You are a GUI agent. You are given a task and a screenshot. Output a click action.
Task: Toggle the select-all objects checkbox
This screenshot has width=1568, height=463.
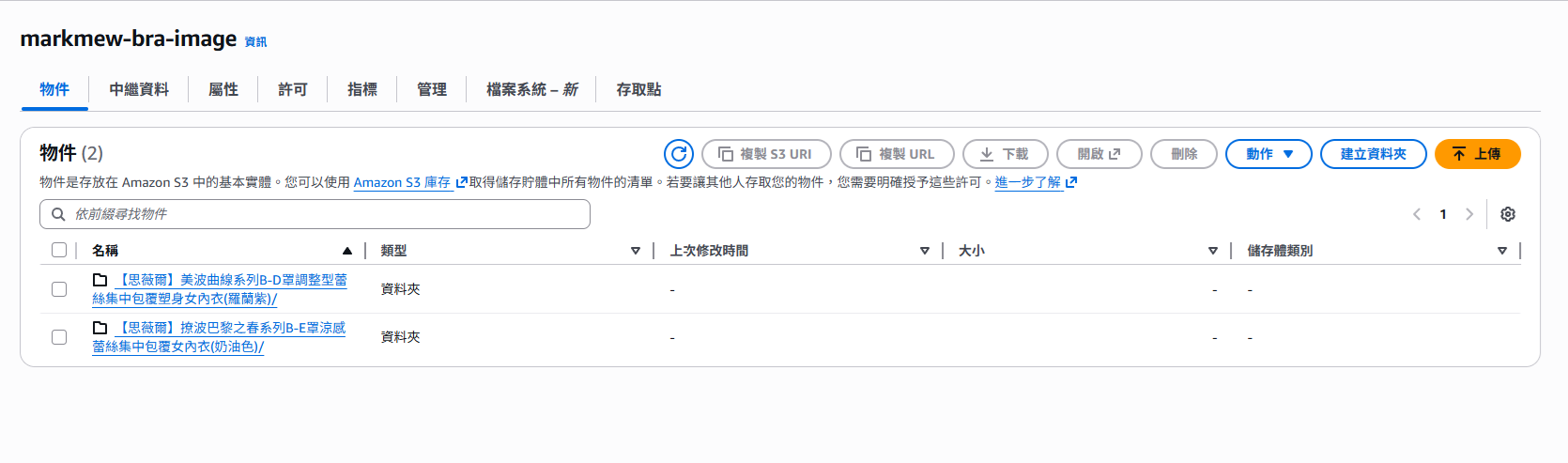[59, 250]
